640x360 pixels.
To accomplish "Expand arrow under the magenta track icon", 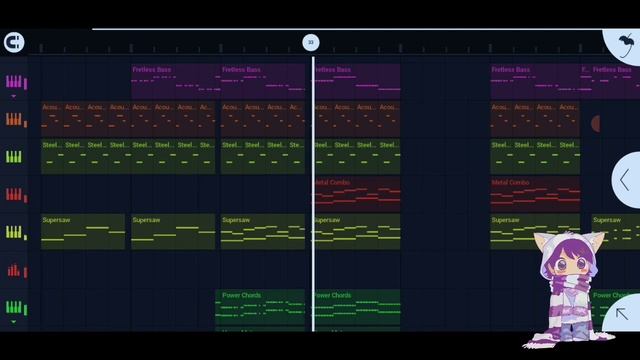I will [13, 96].
